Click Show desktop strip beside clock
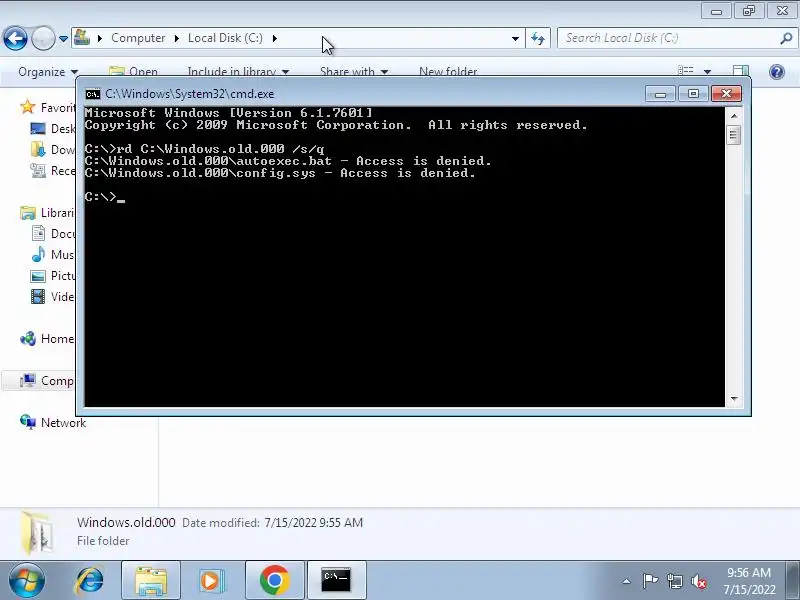This screenshot has width=800, height=600. point(793,581)
